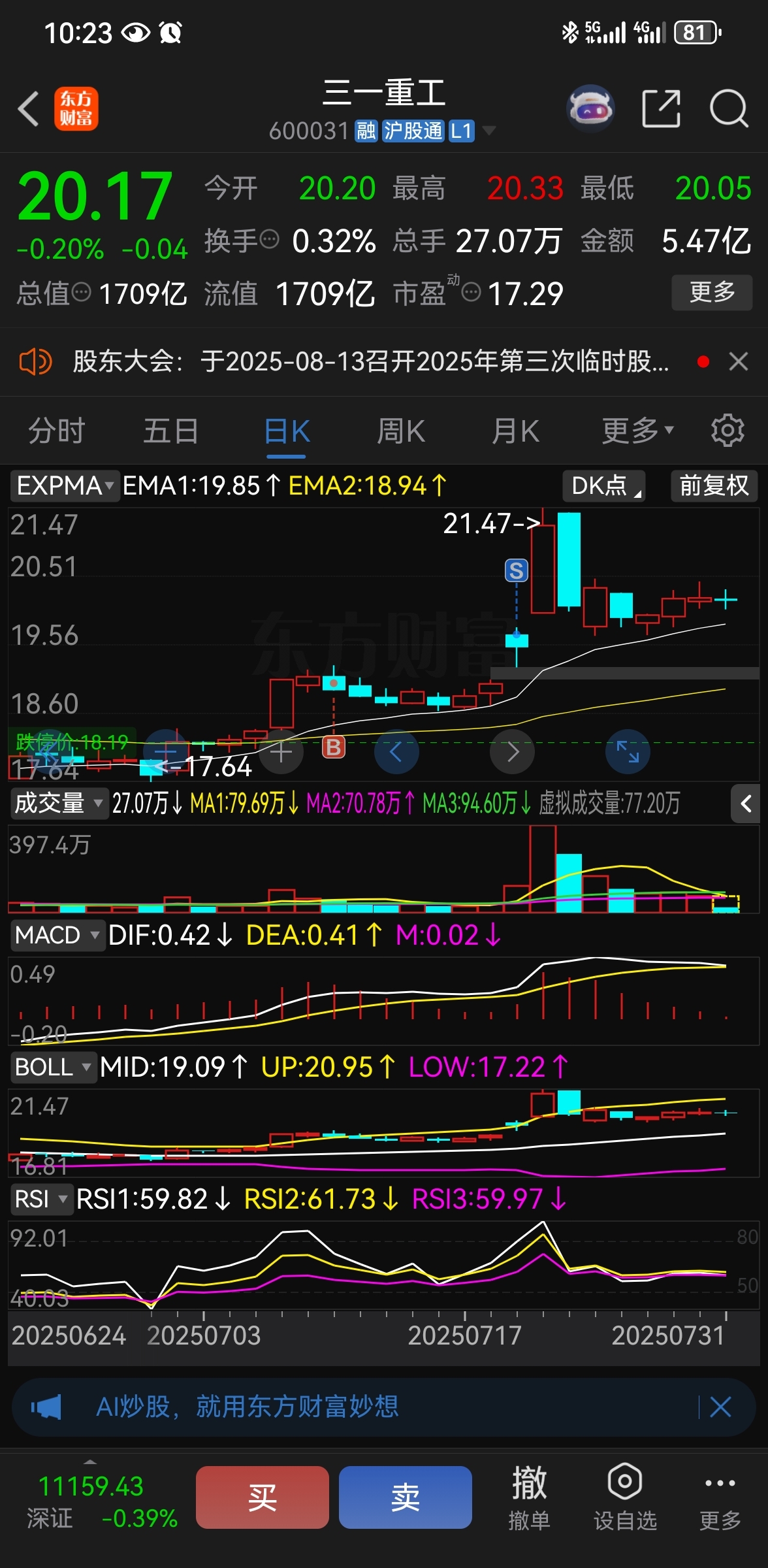Tap the latest candlestick on chart
768x1568 pixels.
tap(726, 599)
